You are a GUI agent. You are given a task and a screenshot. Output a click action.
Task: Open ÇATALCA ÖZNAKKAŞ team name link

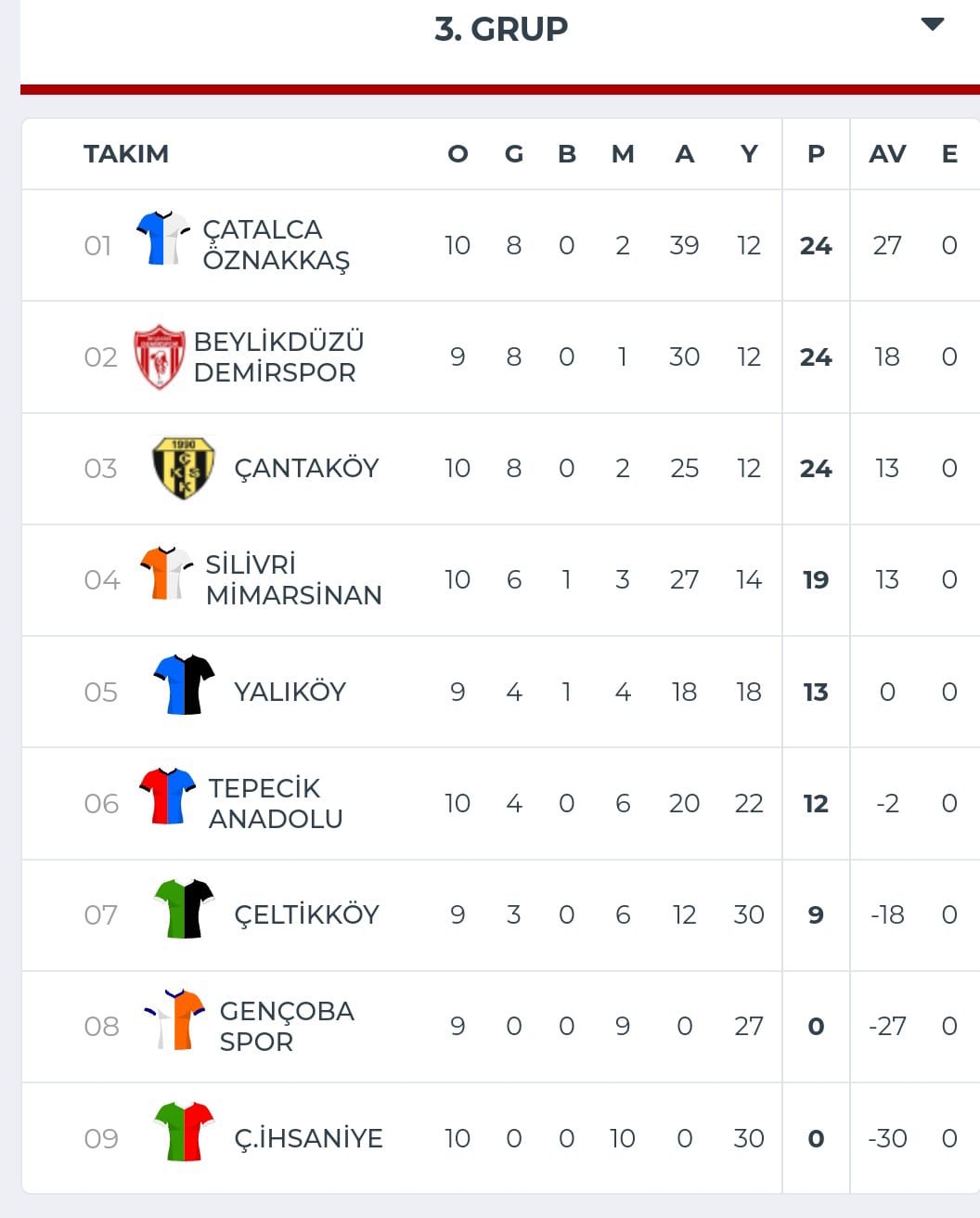point(277,245)
